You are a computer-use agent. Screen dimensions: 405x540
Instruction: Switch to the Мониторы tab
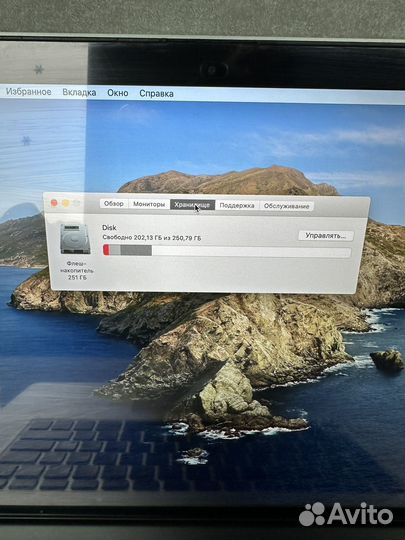(x=149, y=204)
